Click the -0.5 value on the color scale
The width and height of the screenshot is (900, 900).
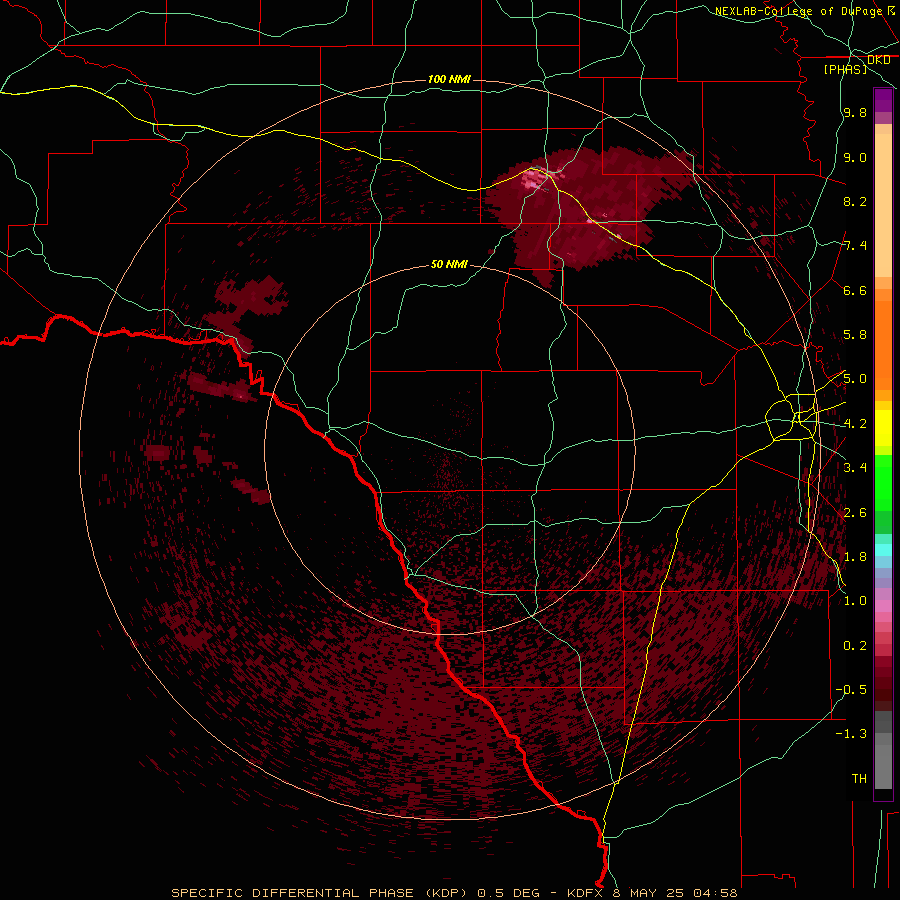(x=851, y=690)
